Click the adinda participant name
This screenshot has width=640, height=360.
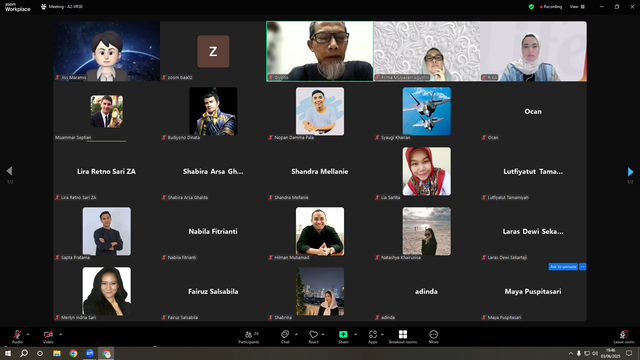tap(426, 291)
